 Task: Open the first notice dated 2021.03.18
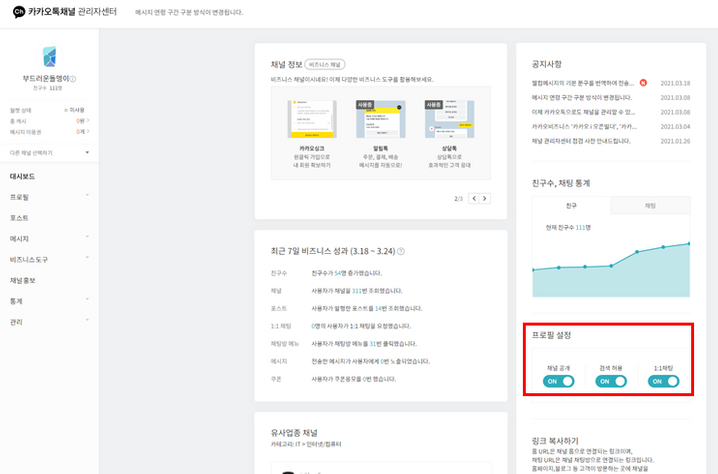[582, 83]
